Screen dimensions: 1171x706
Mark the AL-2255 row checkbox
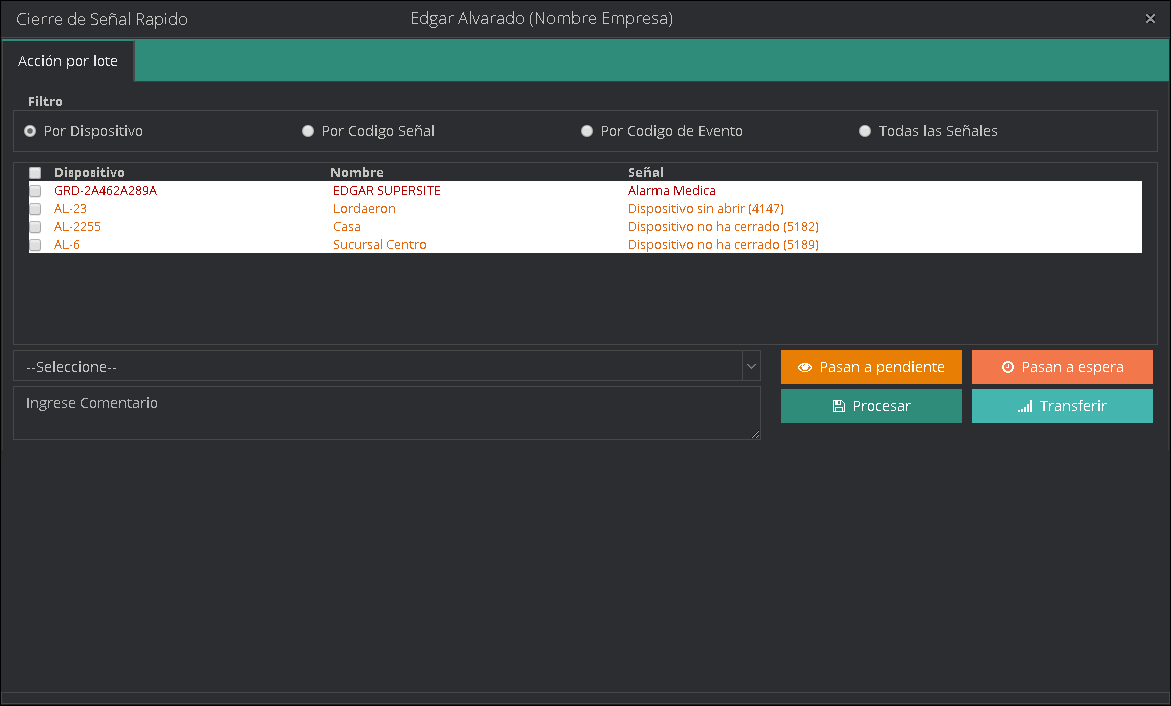[35, 227]
